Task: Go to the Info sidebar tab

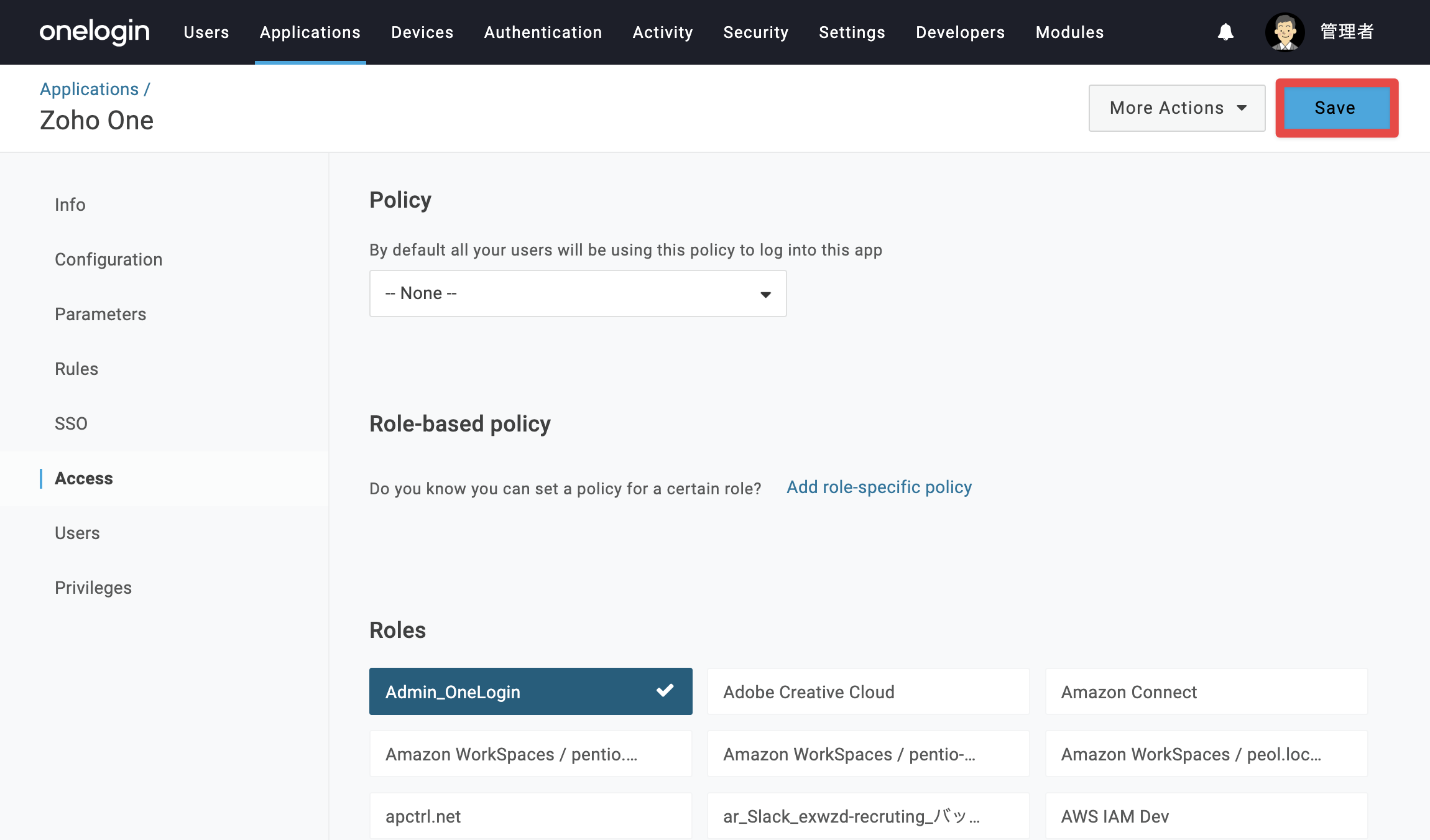Action: [x=70, y=205]
